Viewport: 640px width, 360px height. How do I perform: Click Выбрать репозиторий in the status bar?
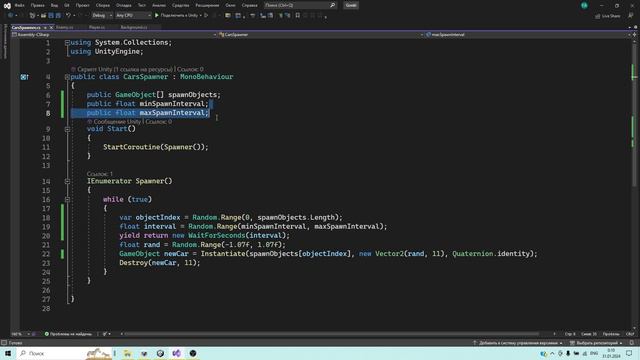coord(596,343)
